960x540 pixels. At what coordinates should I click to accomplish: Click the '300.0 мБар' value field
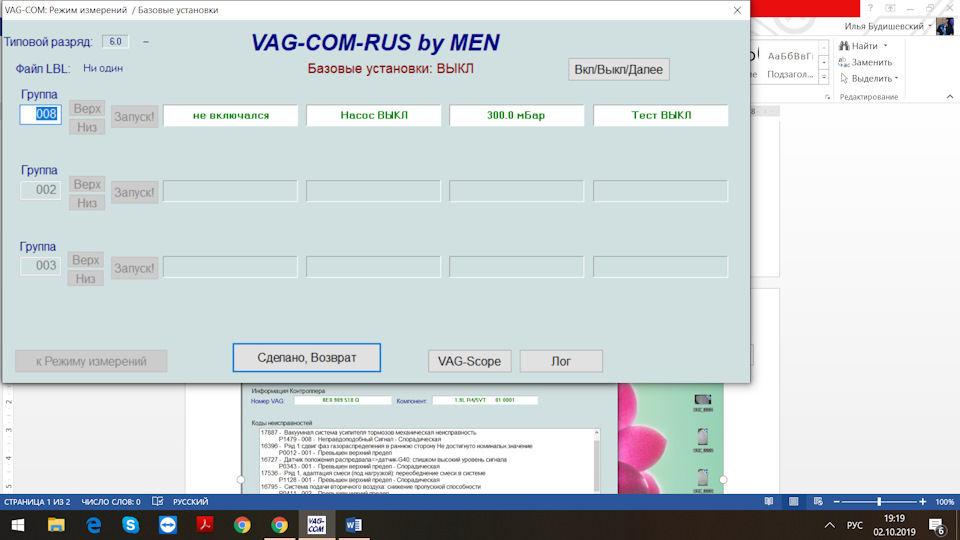tap(517, 115)
